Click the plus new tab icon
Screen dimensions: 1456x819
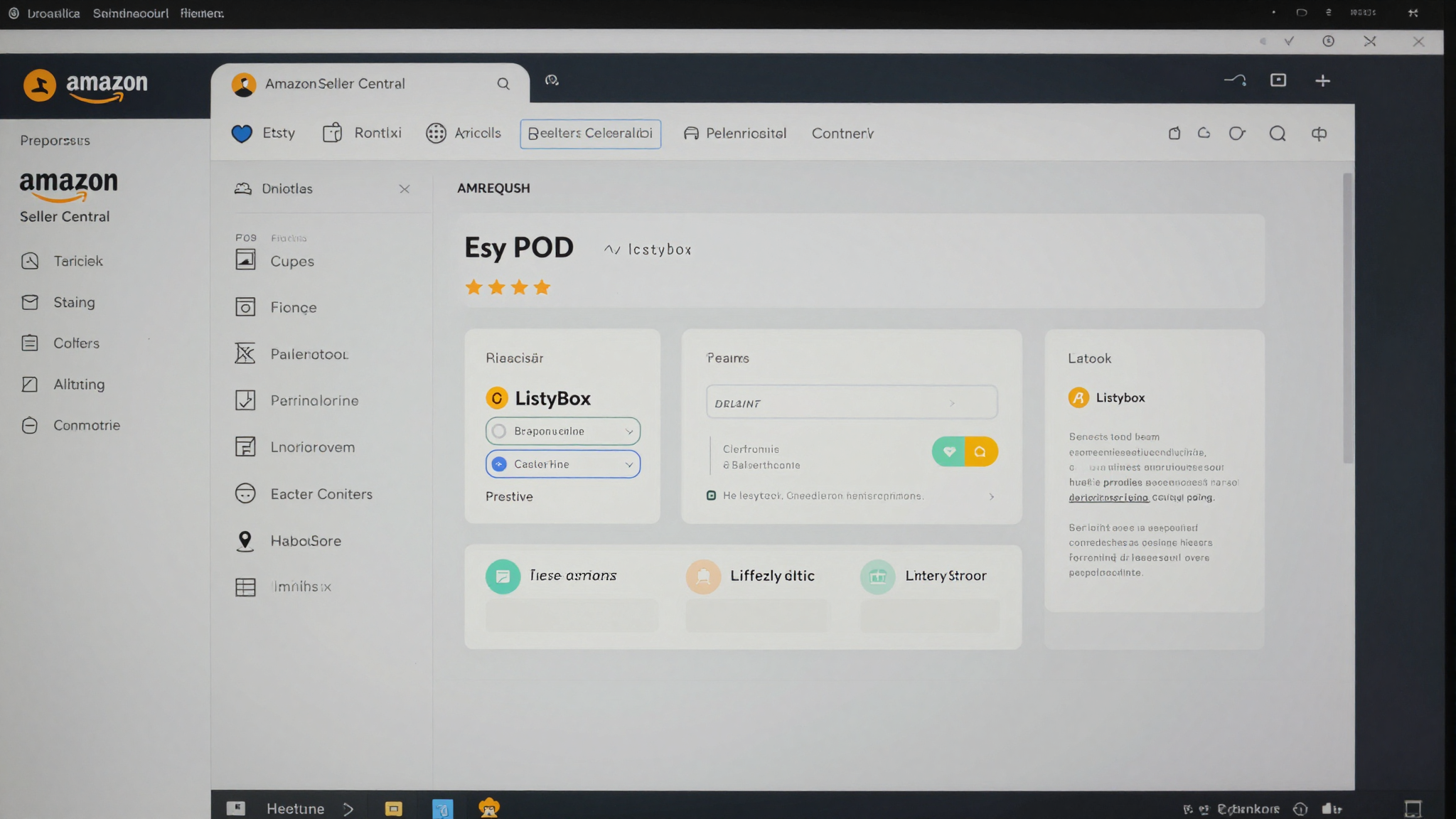point(1322,81)
